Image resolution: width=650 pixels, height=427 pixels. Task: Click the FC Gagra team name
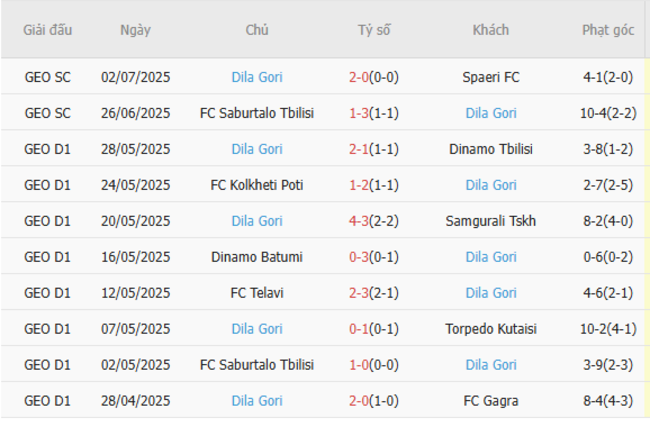point(491,401)
